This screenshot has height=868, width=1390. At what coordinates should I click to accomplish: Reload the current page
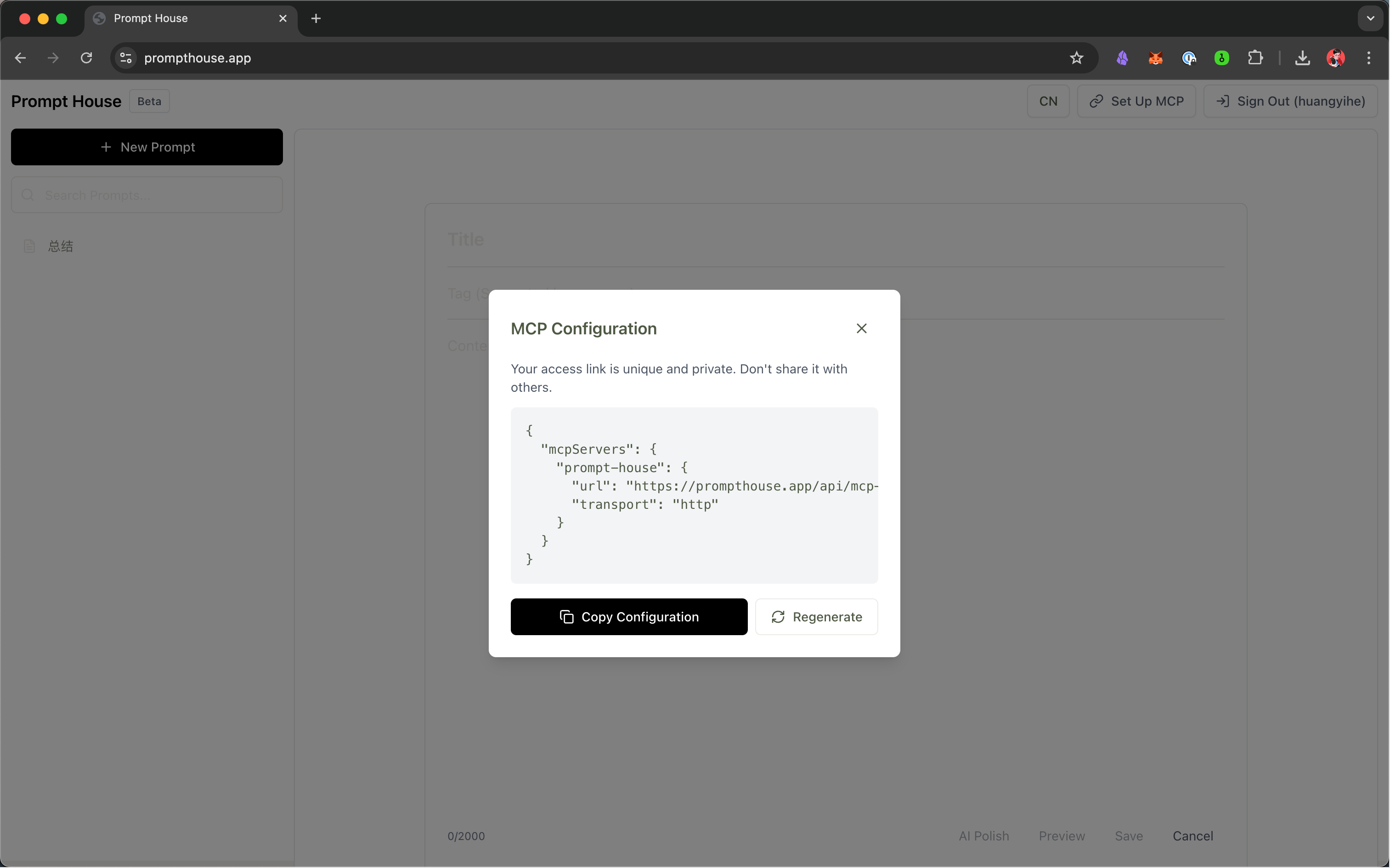click(x=86, y=58)
